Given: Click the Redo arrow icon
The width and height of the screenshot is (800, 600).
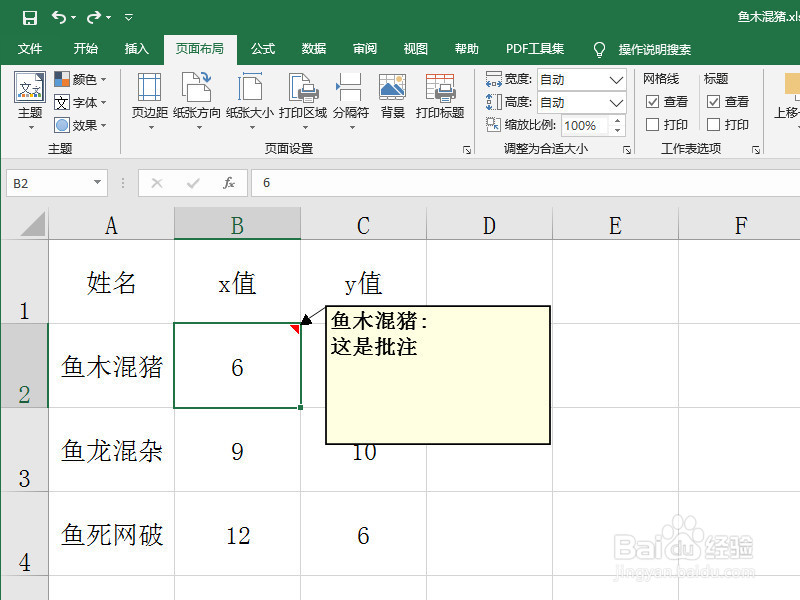Looking at the screenshot, I should [x=94, y=18].
